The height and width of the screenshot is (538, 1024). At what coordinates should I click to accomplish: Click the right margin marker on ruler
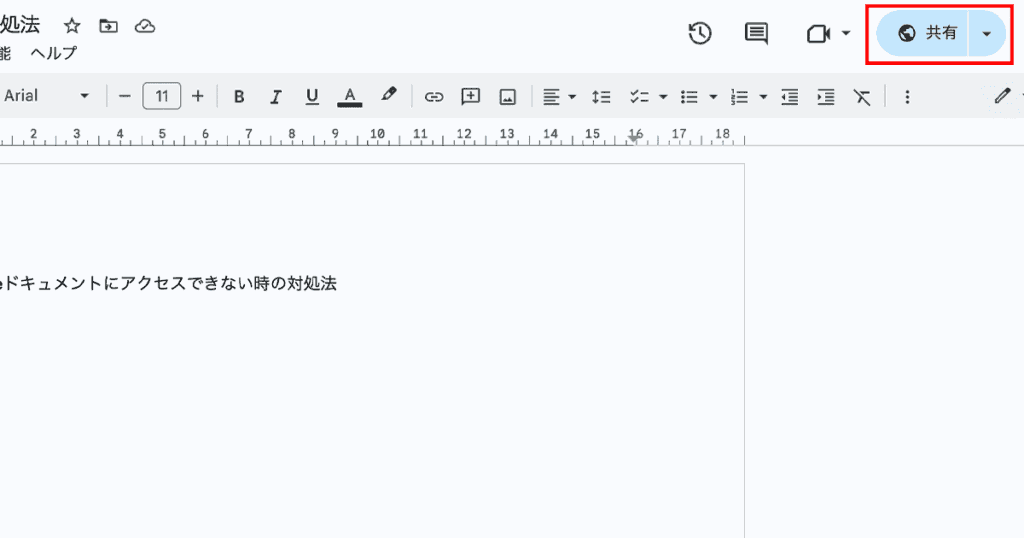pos(633,138)
